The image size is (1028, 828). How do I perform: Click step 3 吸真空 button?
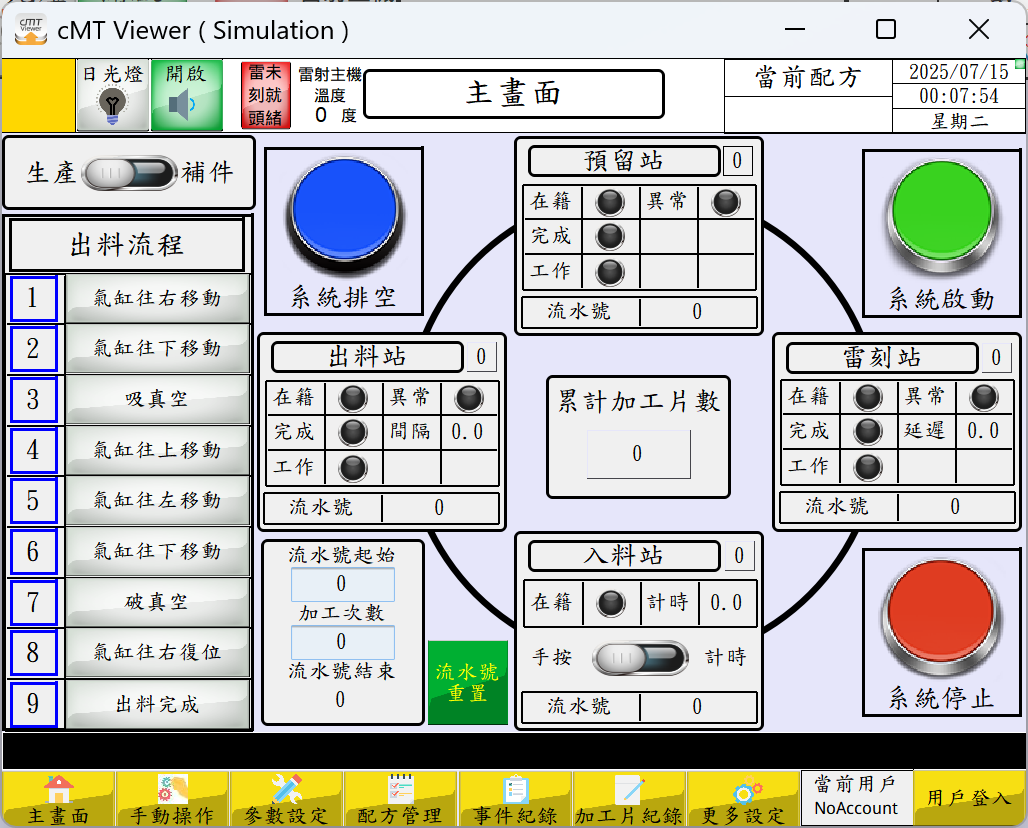[158, 399]
